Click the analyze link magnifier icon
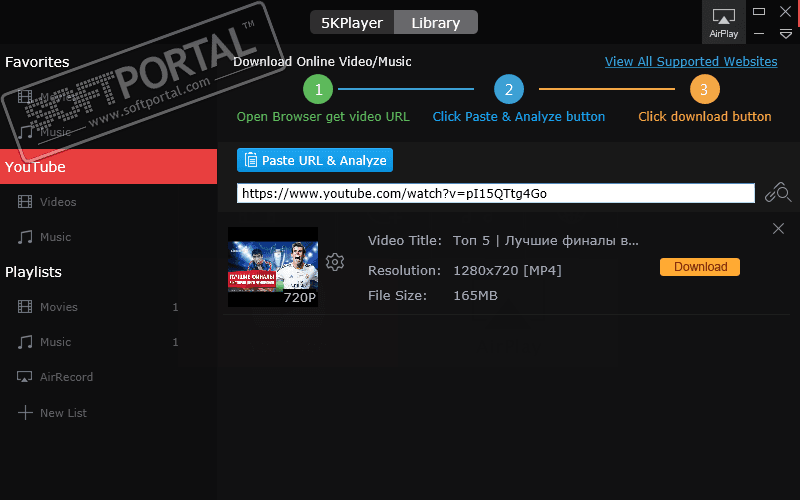Image resolution: width=800 pixels, height=500 pixels. tap(778, 193)
